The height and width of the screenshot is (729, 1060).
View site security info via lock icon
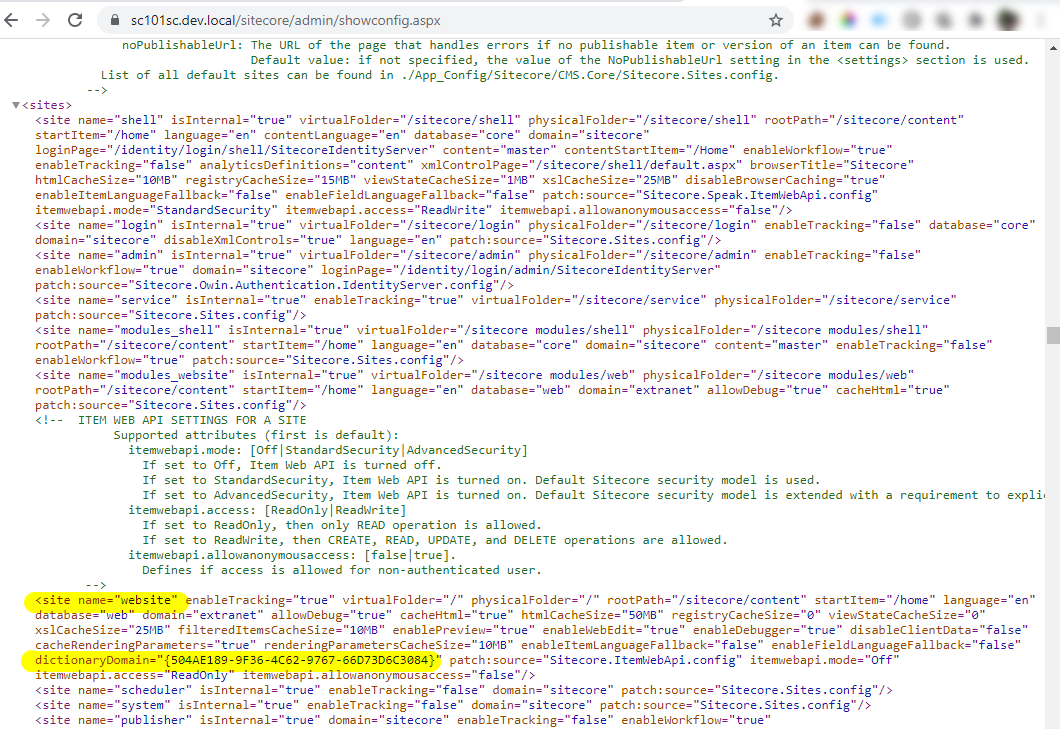pyautogui.click(x=114, y=20)
